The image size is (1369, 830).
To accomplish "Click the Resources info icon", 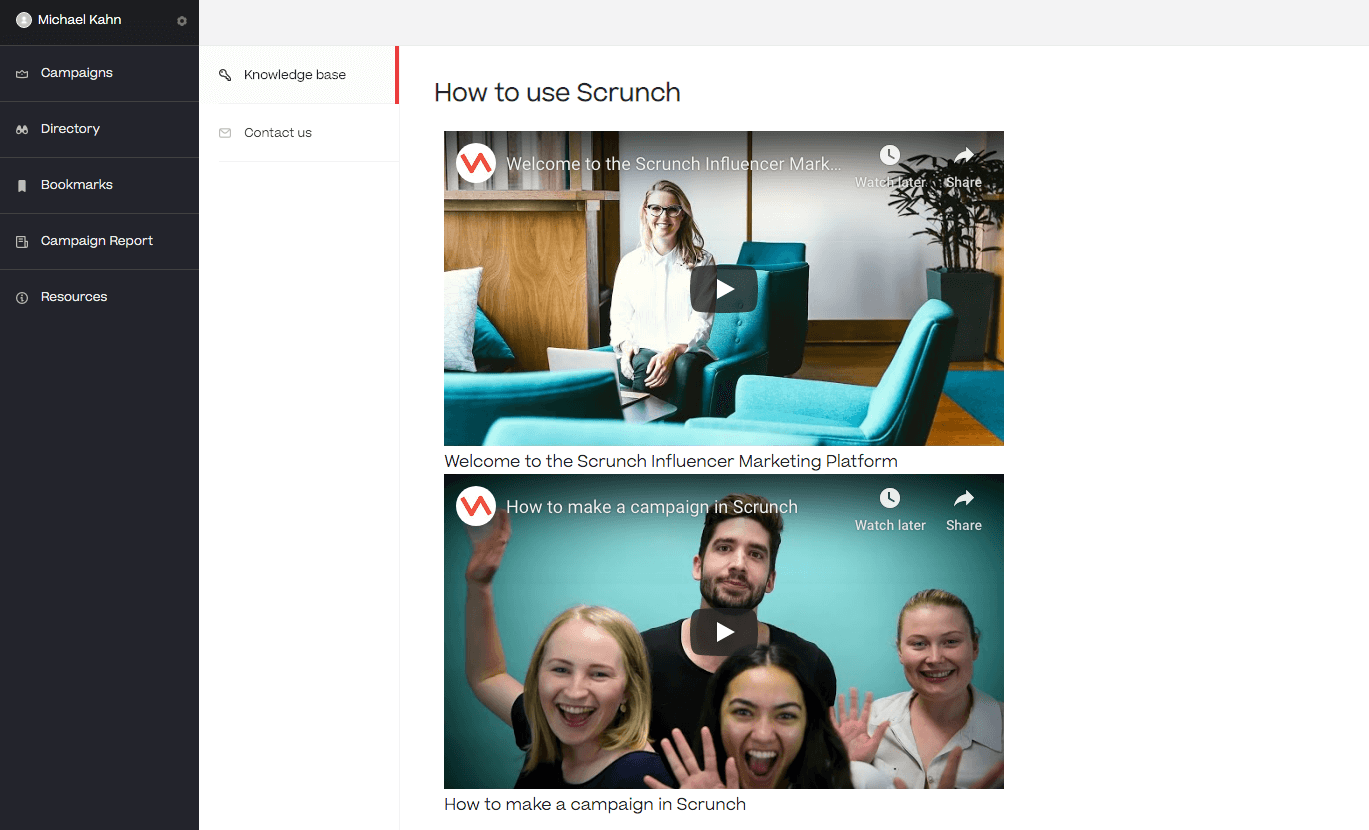I will 22,298.
